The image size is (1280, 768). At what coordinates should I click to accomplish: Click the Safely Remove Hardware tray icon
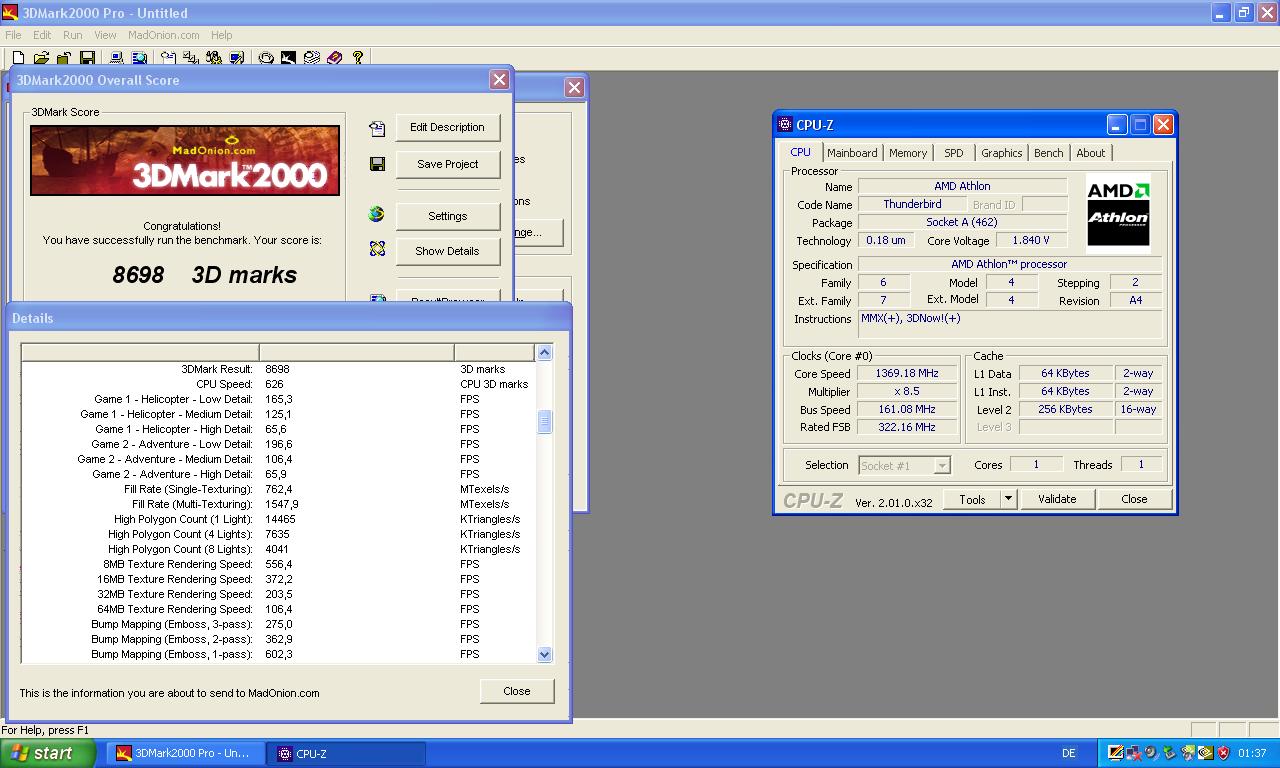point(1169,753)
